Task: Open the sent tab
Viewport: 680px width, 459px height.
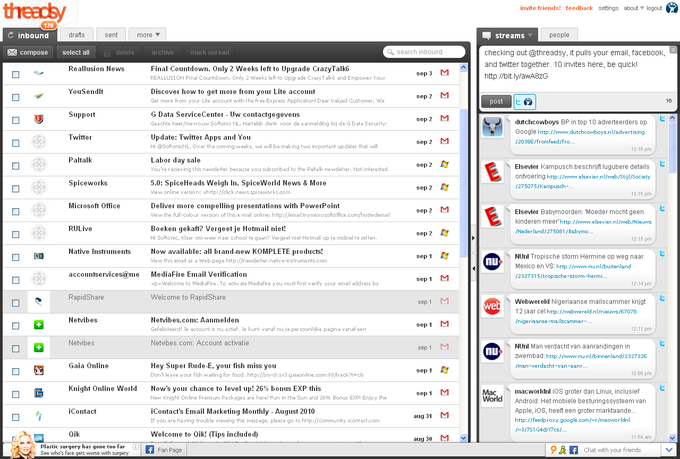Action: click(x=111, y=35)
